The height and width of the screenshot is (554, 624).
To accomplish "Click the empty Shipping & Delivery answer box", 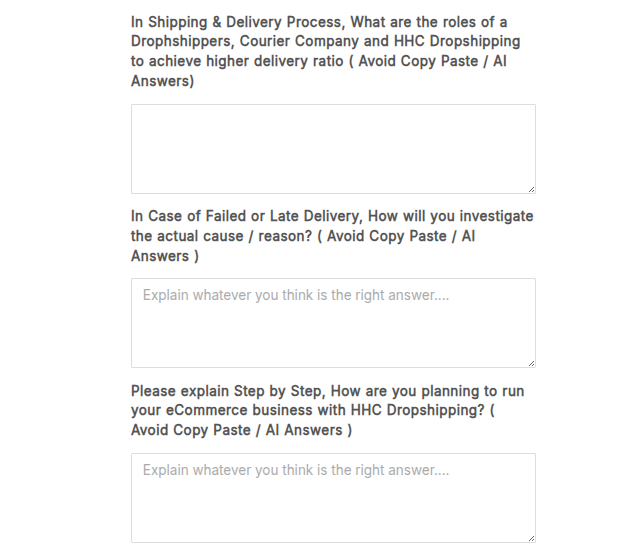I will click(x=333, y=148).
